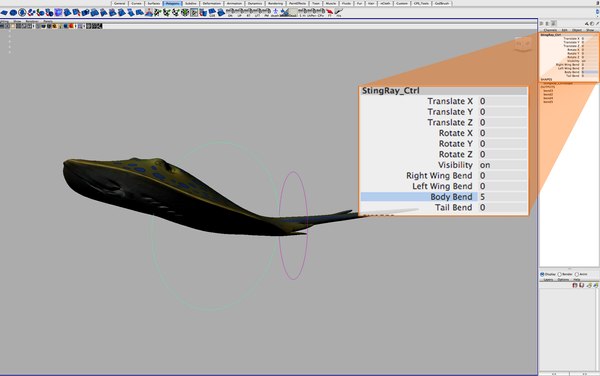Switch to the PaintEffects shelf tab
Viewport: 600px width, 376px height.
tap(298, 3)
